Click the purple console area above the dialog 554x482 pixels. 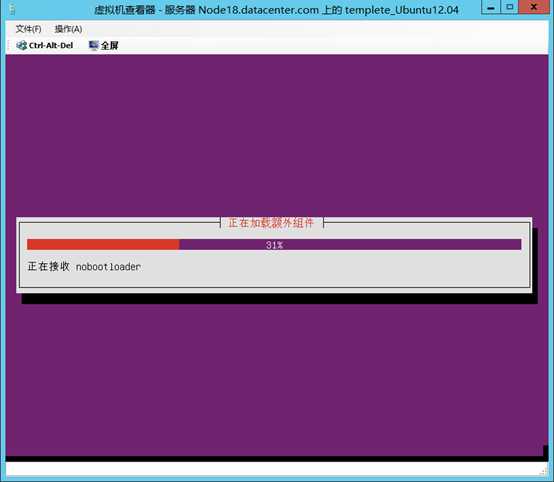[277, 134]
